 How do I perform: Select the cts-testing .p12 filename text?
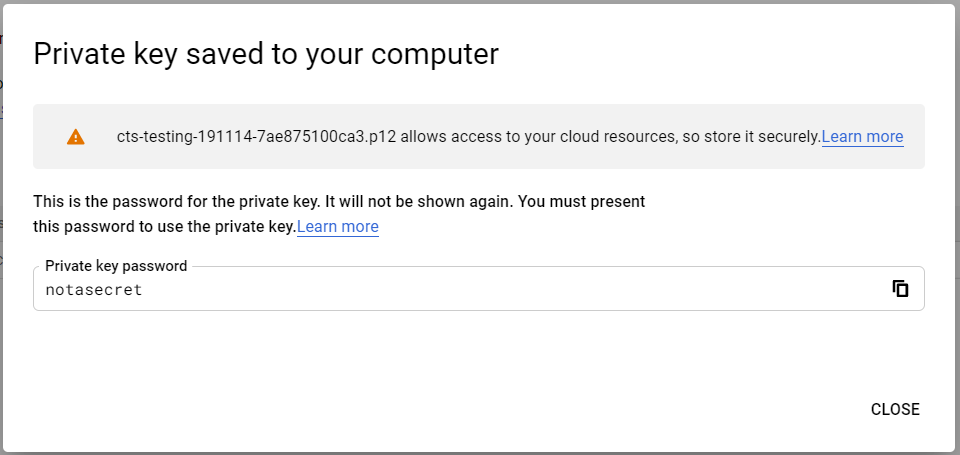pyautogui.click(x=257, y=137)
